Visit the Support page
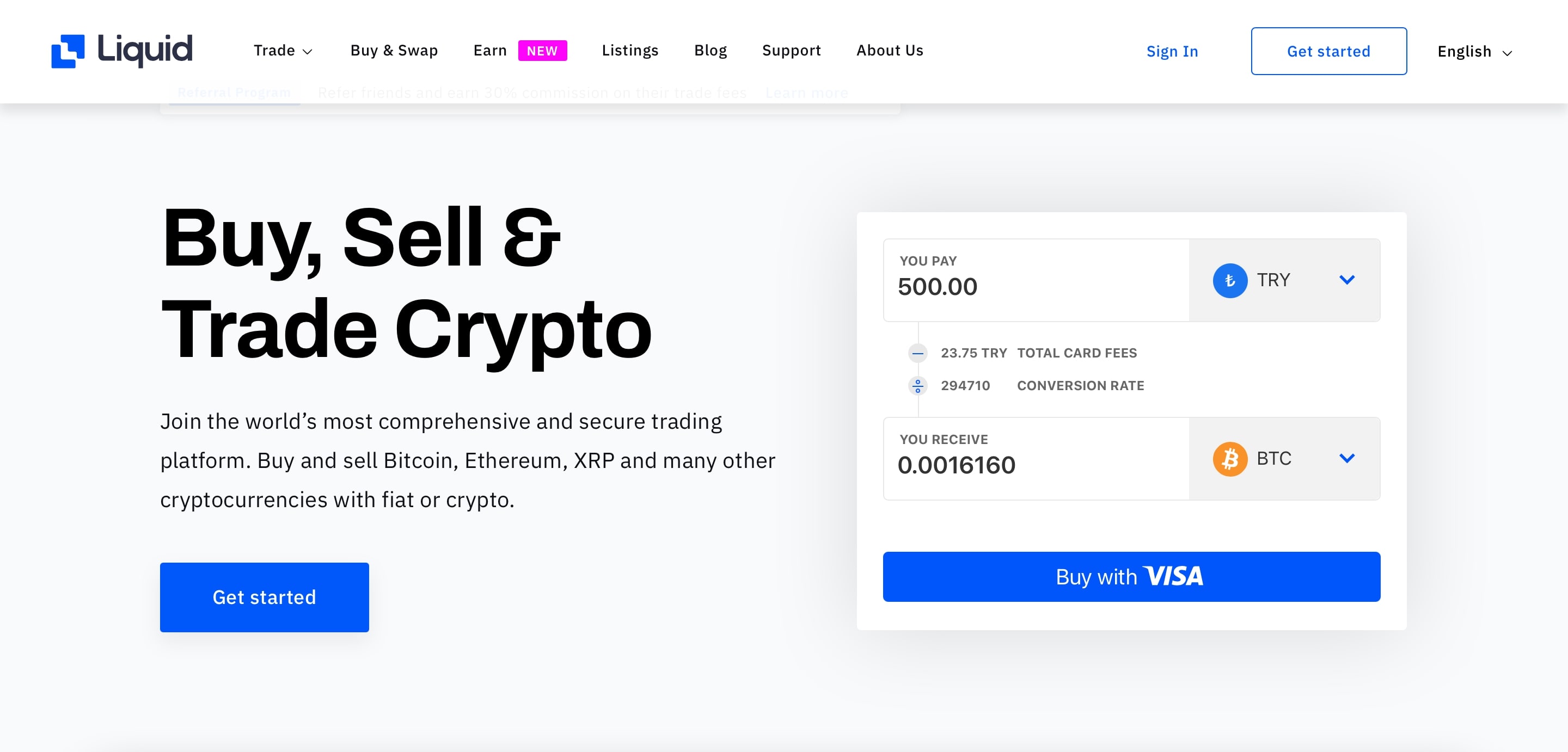1568x752 pixels. [791, 51]
